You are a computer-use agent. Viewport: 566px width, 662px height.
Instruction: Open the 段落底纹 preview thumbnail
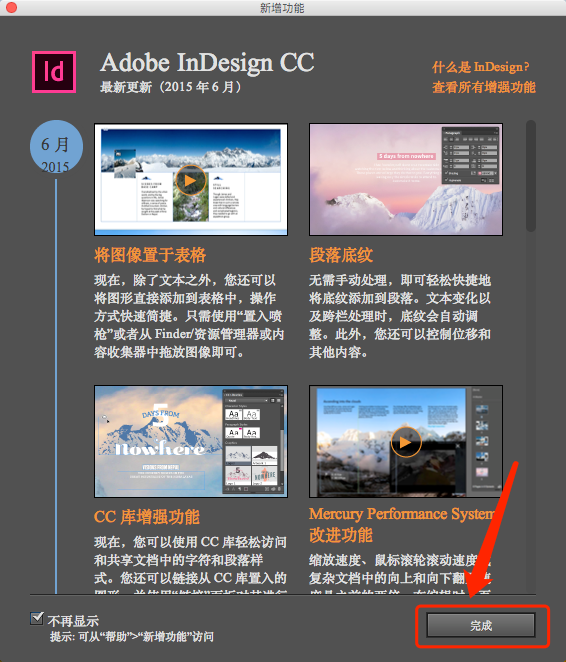[406, 179]
